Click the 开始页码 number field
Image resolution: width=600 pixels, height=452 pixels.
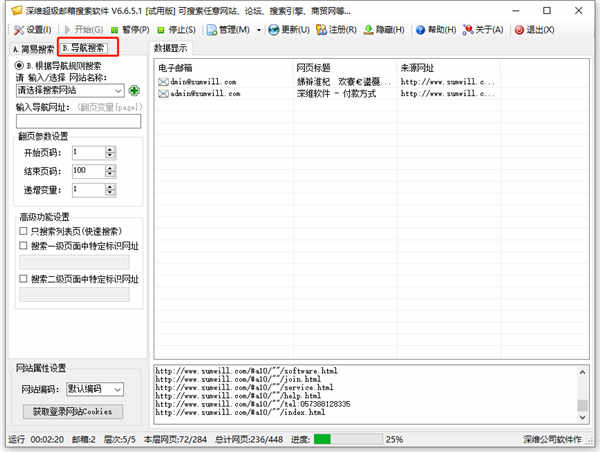pos(89,153)
